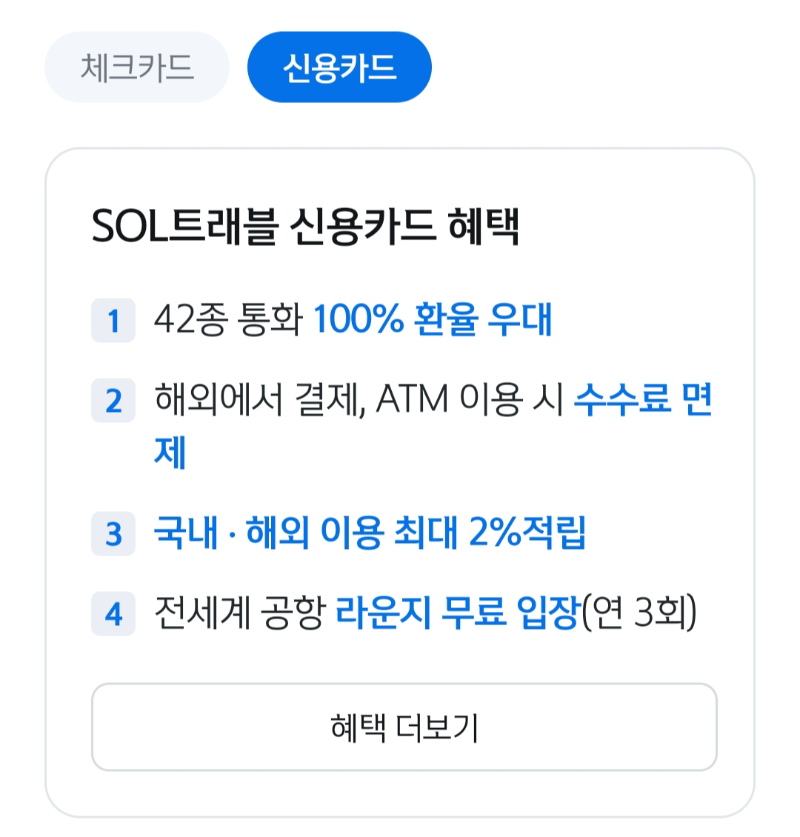Click the numbered badge 2 icon
This screenshot has width=800, height=837.
pyautogui.click(x=113, y=401)
